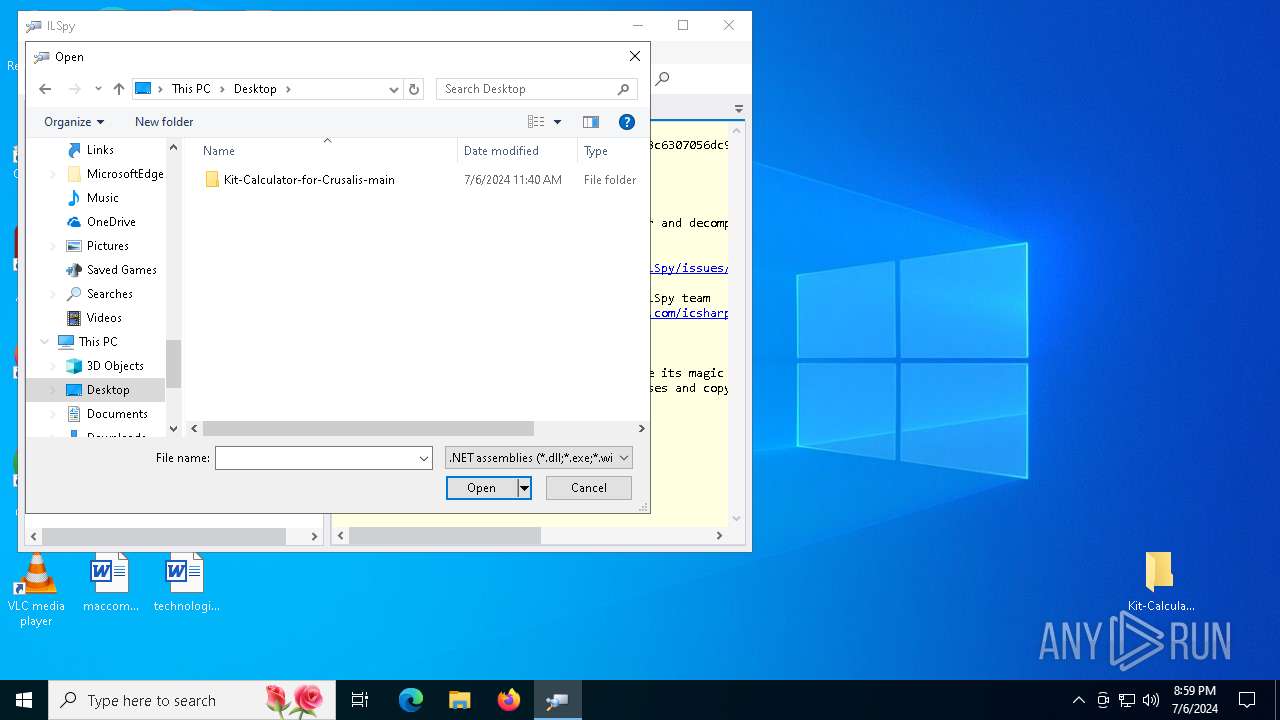Collapse the This PC tree node
Viewport: 1280px width, 720px height.
[44, 342]
